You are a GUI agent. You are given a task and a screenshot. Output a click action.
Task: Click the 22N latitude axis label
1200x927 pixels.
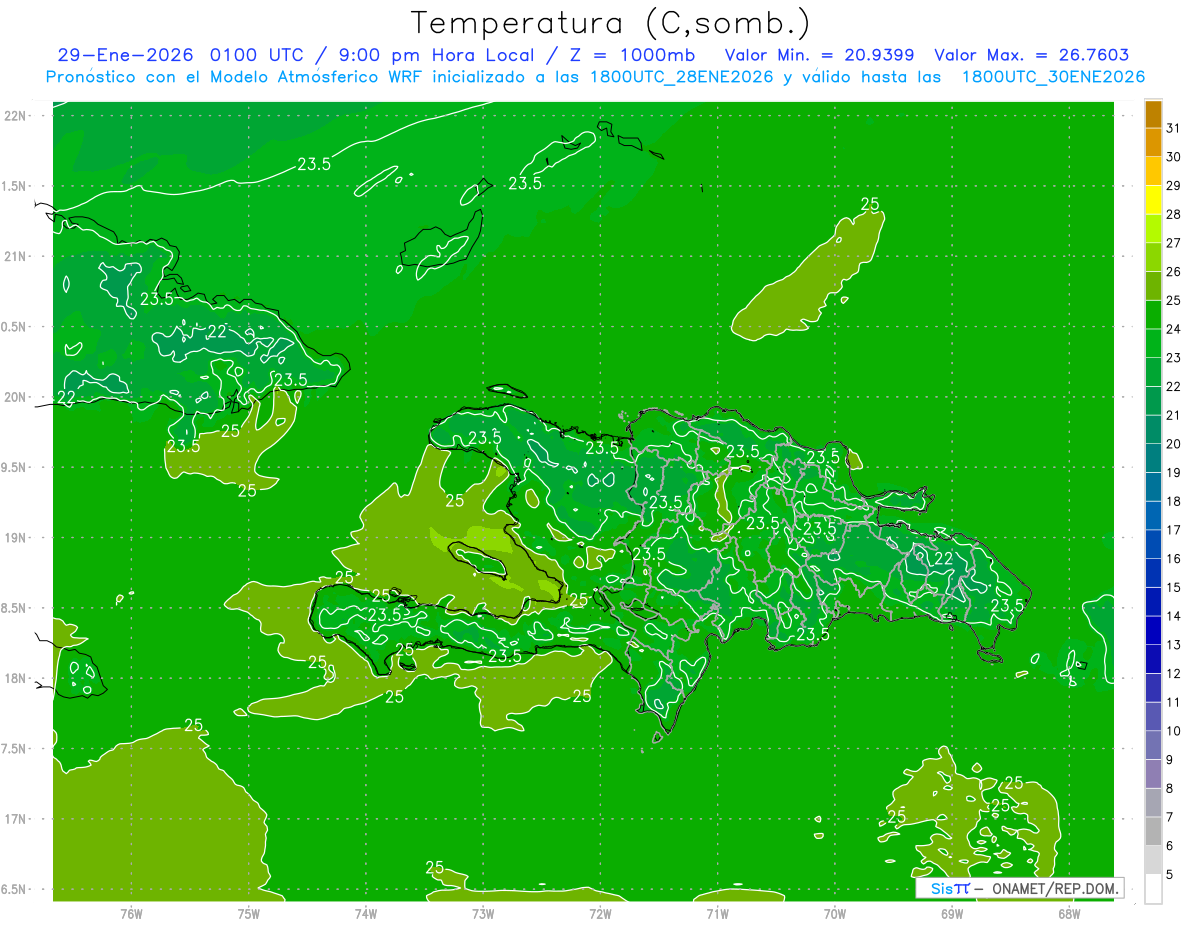coord(16,115)
